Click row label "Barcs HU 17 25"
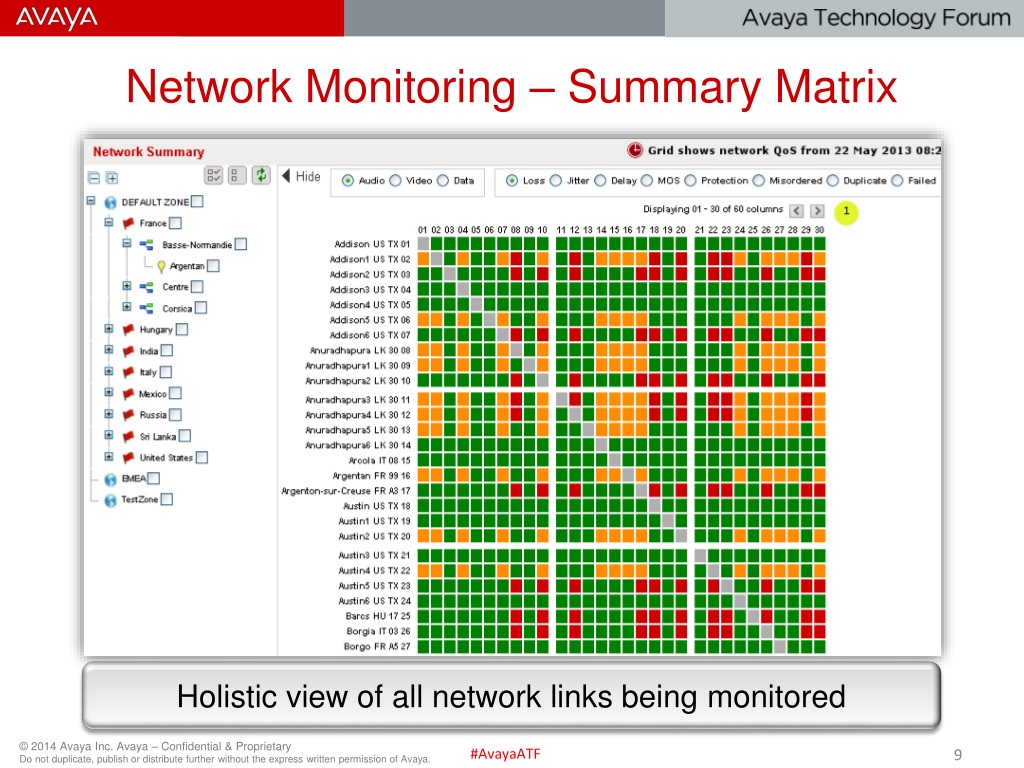The height and width of the screenshot is (768, 1024). 378,616
